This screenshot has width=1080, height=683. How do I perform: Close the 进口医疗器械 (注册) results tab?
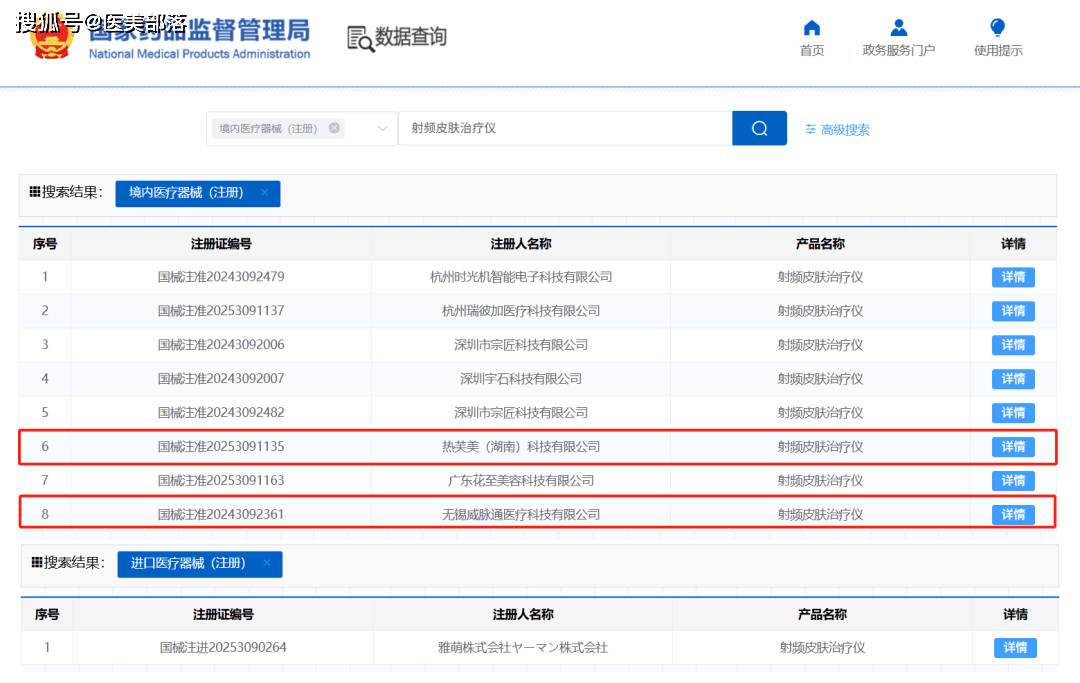267,563
